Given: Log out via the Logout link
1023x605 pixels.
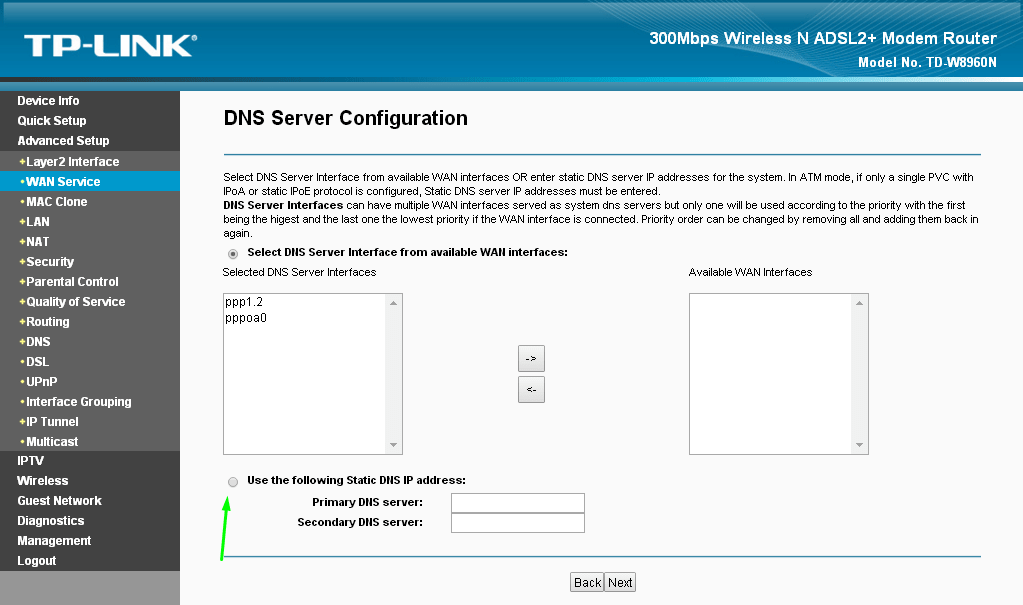Looking at the screenshot, I should [x=37, y=561].
